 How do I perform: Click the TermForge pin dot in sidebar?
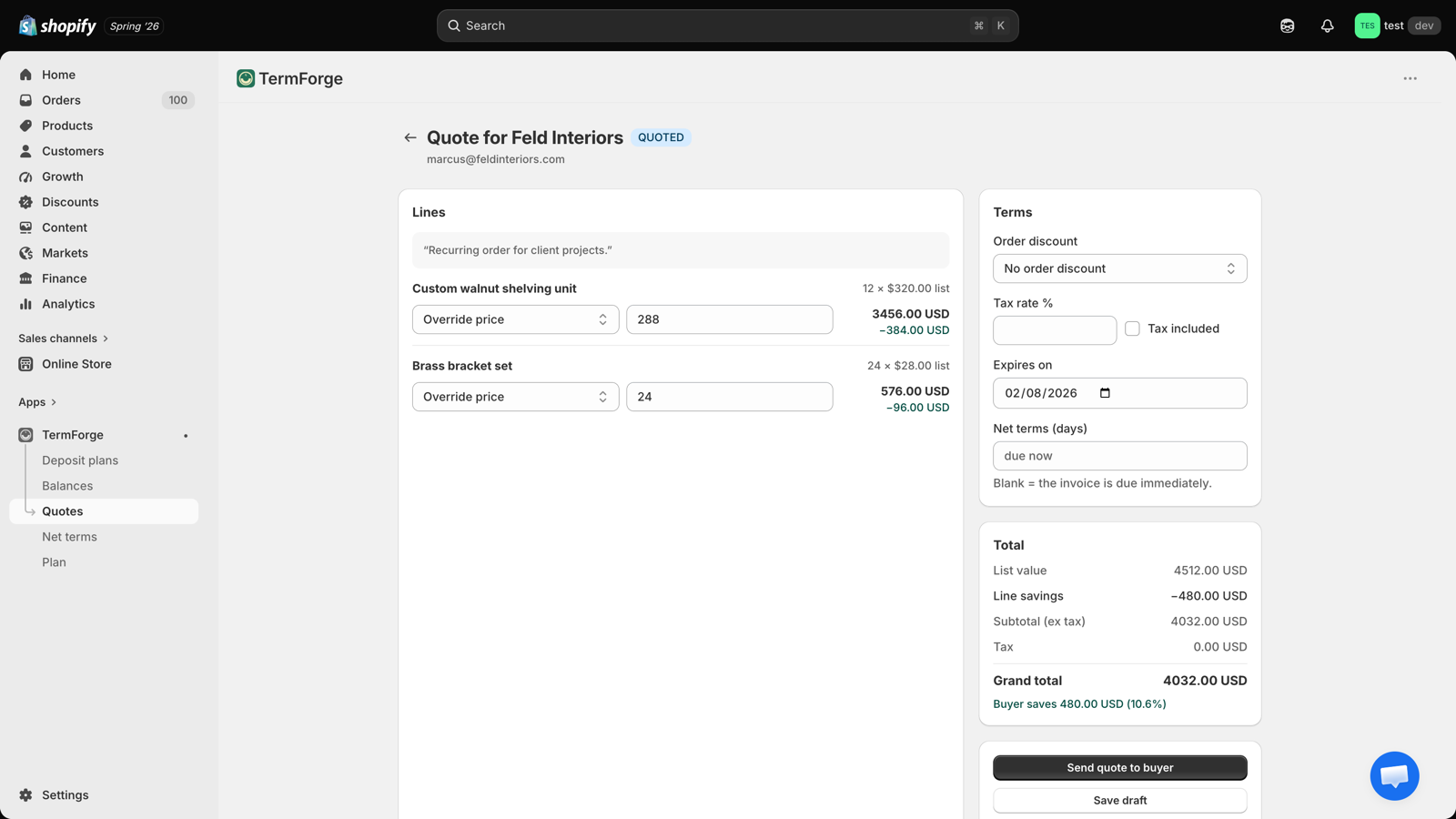pos(186,435)
